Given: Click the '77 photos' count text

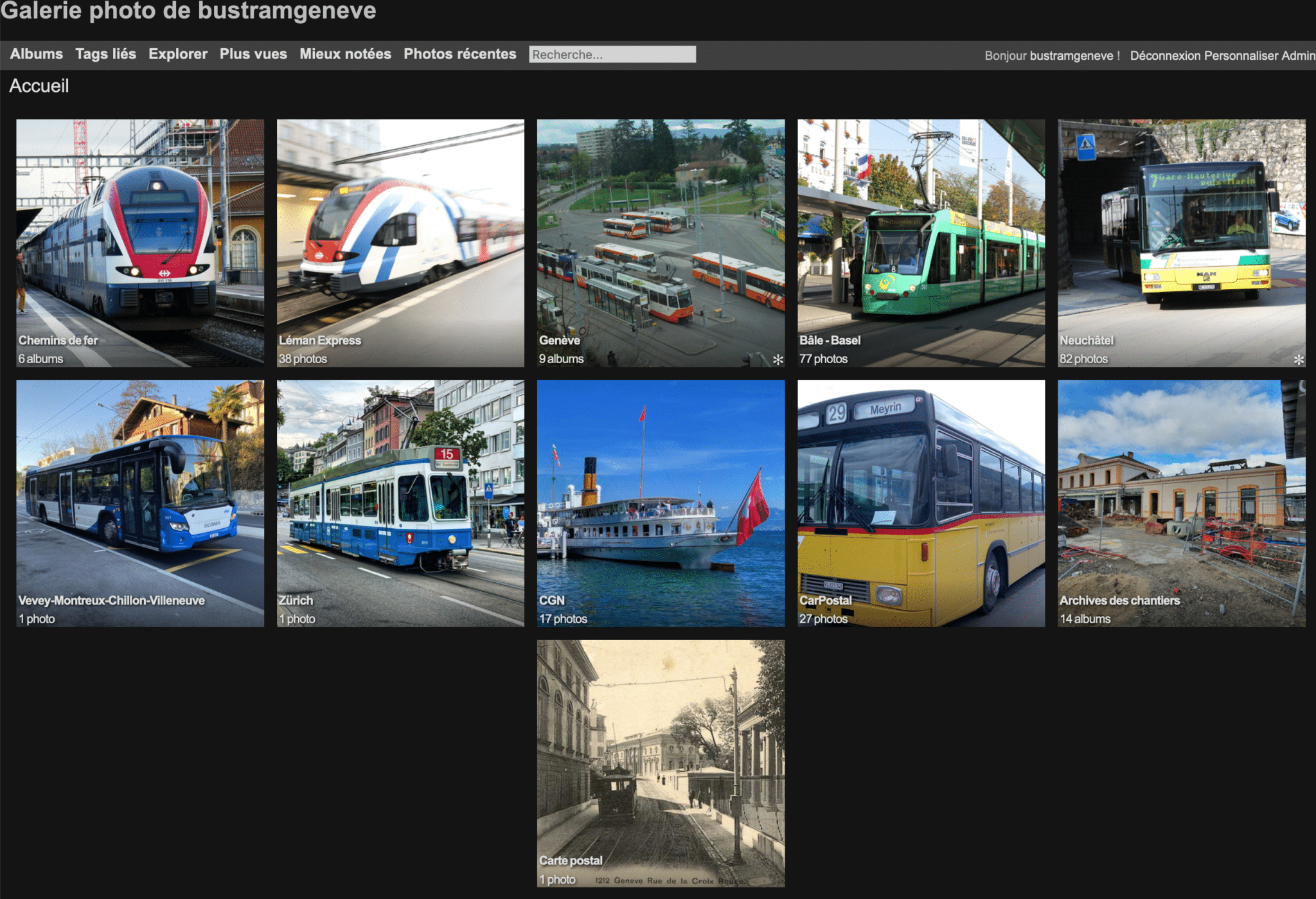Looking at the screenshot, I should 823,359.
